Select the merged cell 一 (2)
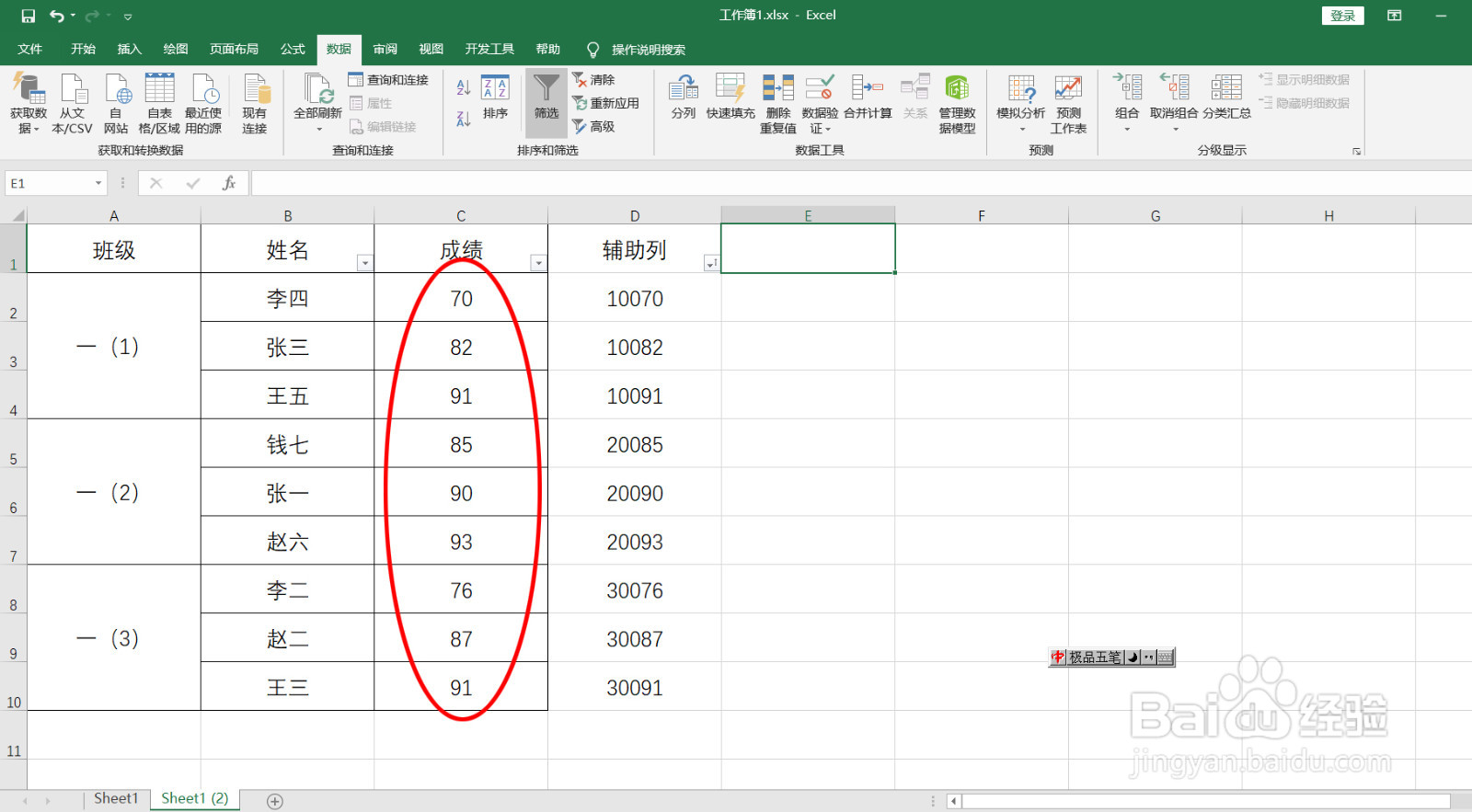 tap(114, 492)
